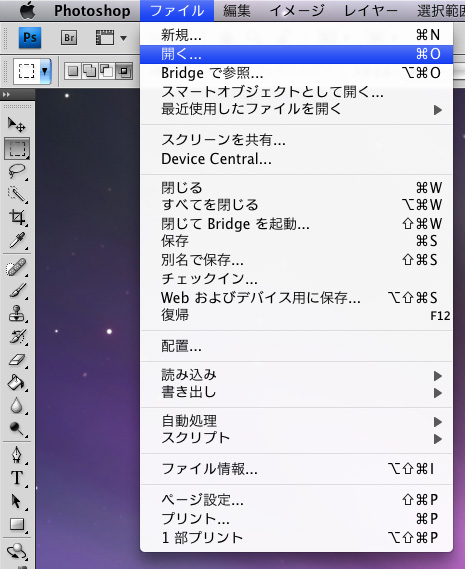465x569 pixels.
Task: Select the Dodge tool
Action: [x=17, y=429]
